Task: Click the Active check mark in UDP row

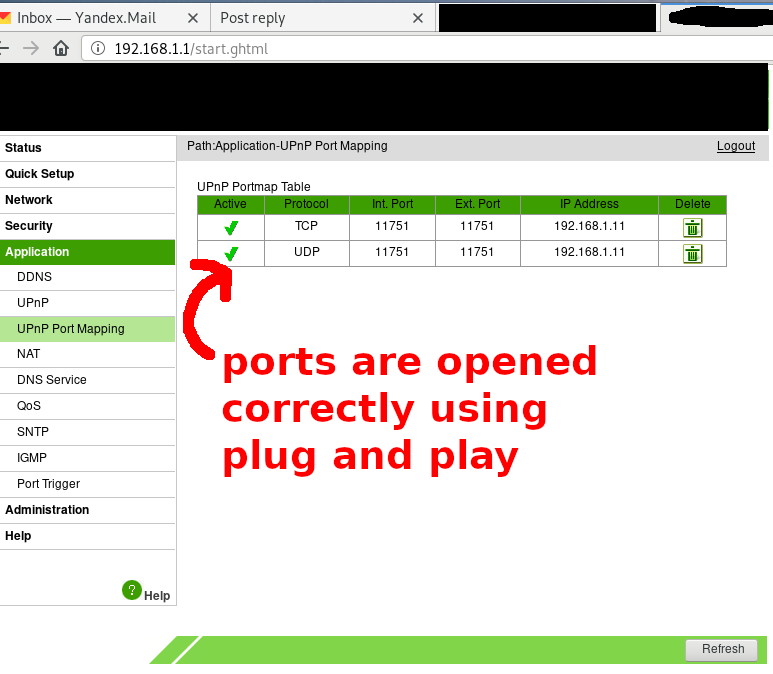Action: [x=231, y=254]
